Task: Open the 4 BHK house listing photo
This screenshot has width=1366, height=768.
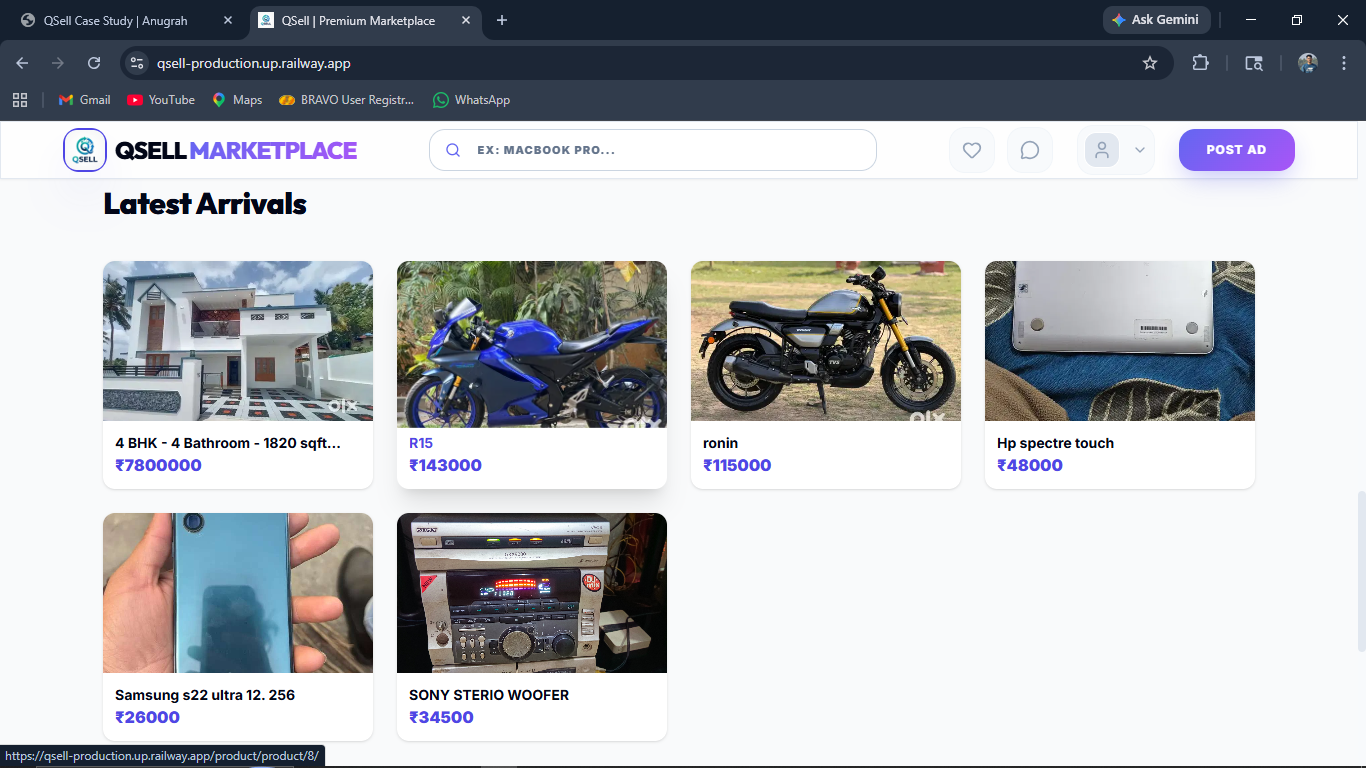Action: pyautogui.click(x=238, y=341)
